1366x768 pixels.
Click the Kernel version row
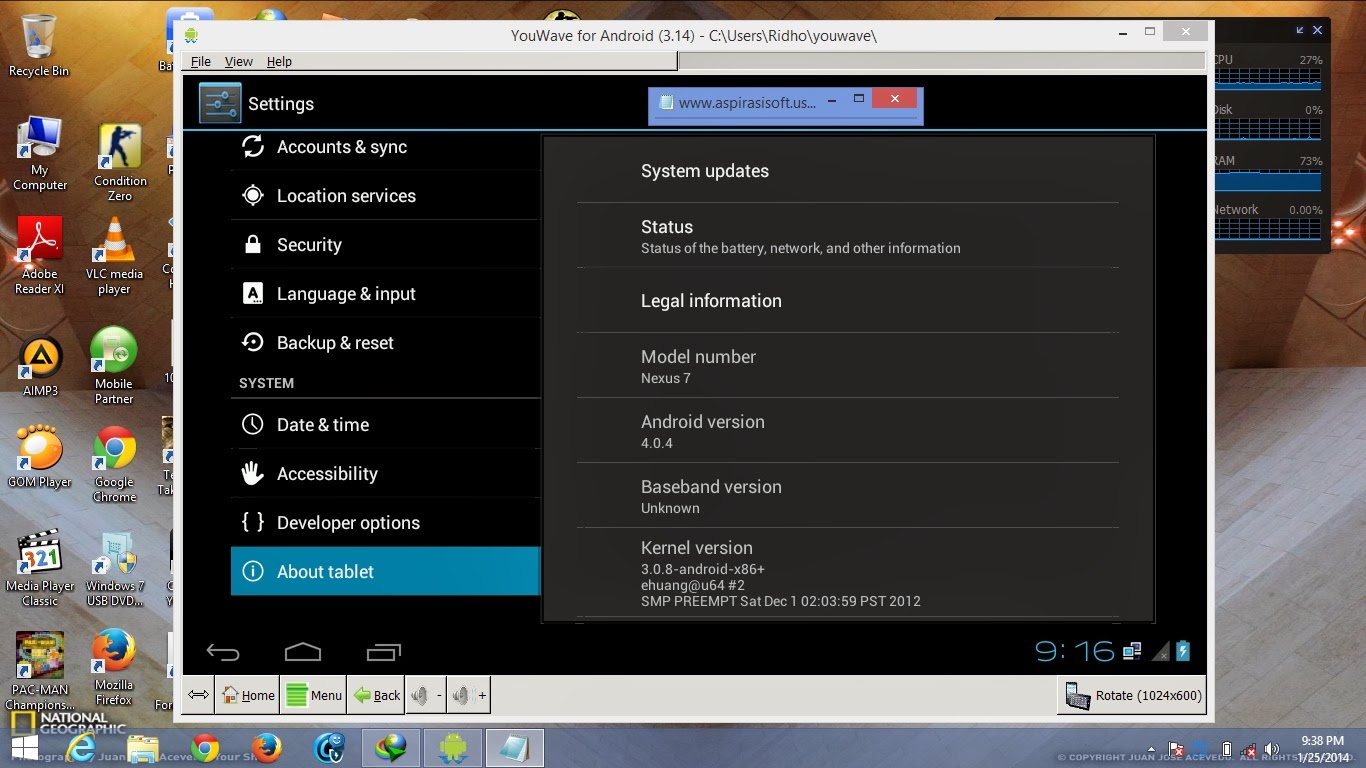(x=848, y=574)
